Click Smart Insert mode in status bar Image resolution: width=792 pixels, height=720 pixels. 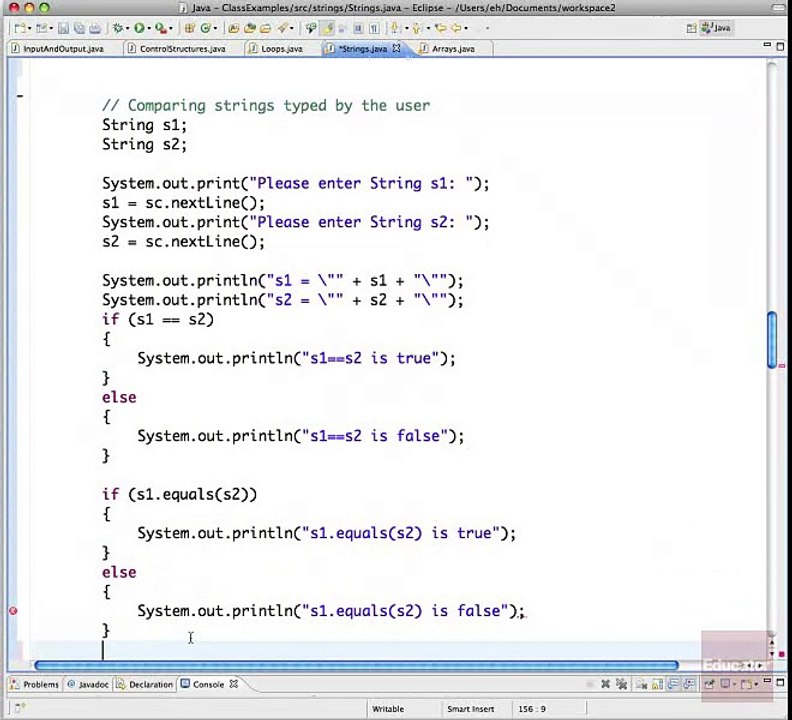coord(470,708)
